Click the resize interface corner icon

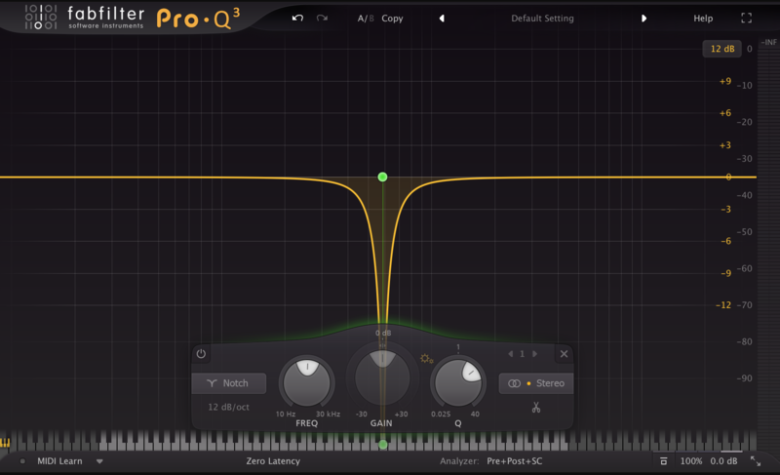tap(756, 461)
